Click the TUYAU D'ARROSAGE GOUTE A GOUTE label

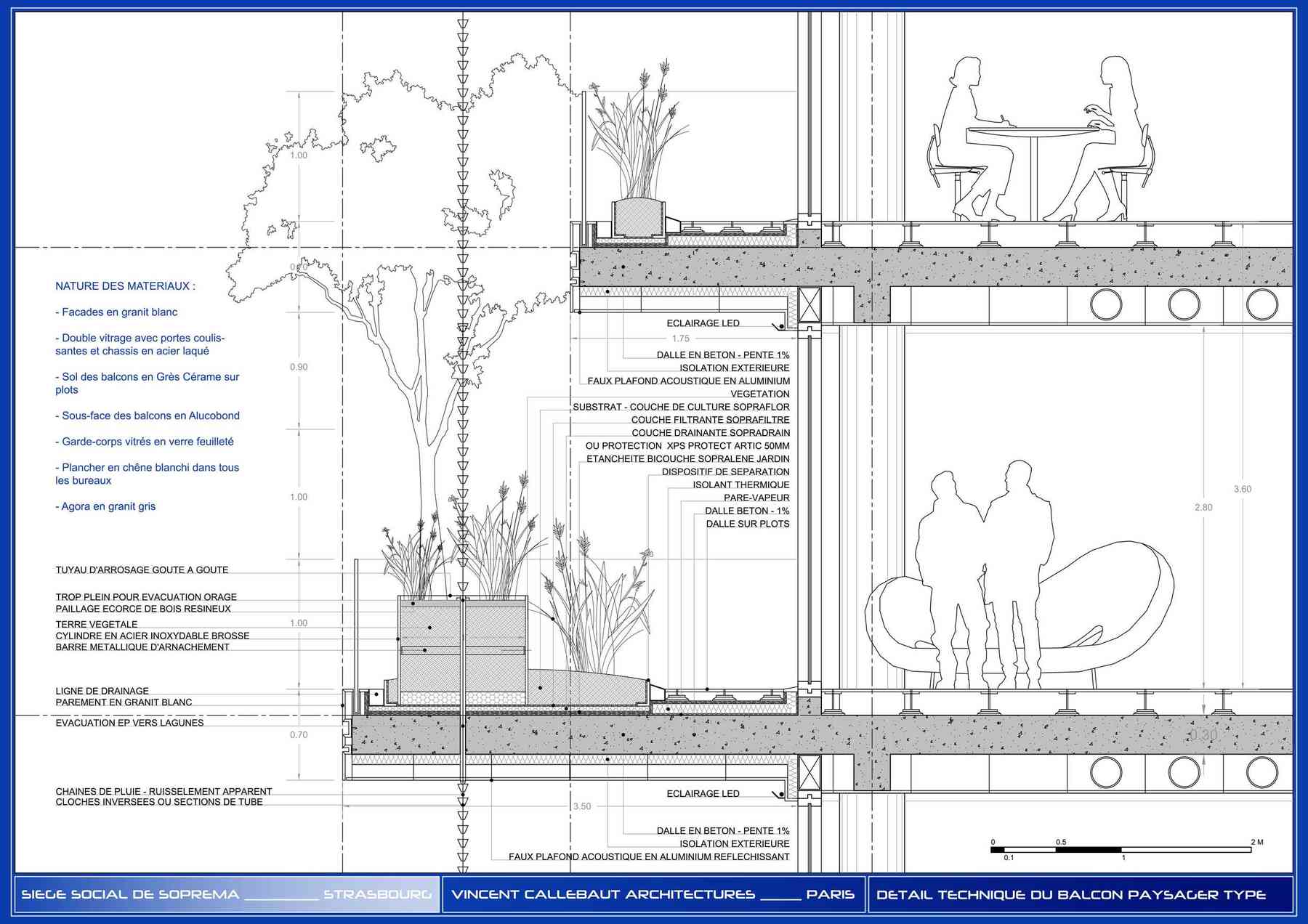coord(142,570)
